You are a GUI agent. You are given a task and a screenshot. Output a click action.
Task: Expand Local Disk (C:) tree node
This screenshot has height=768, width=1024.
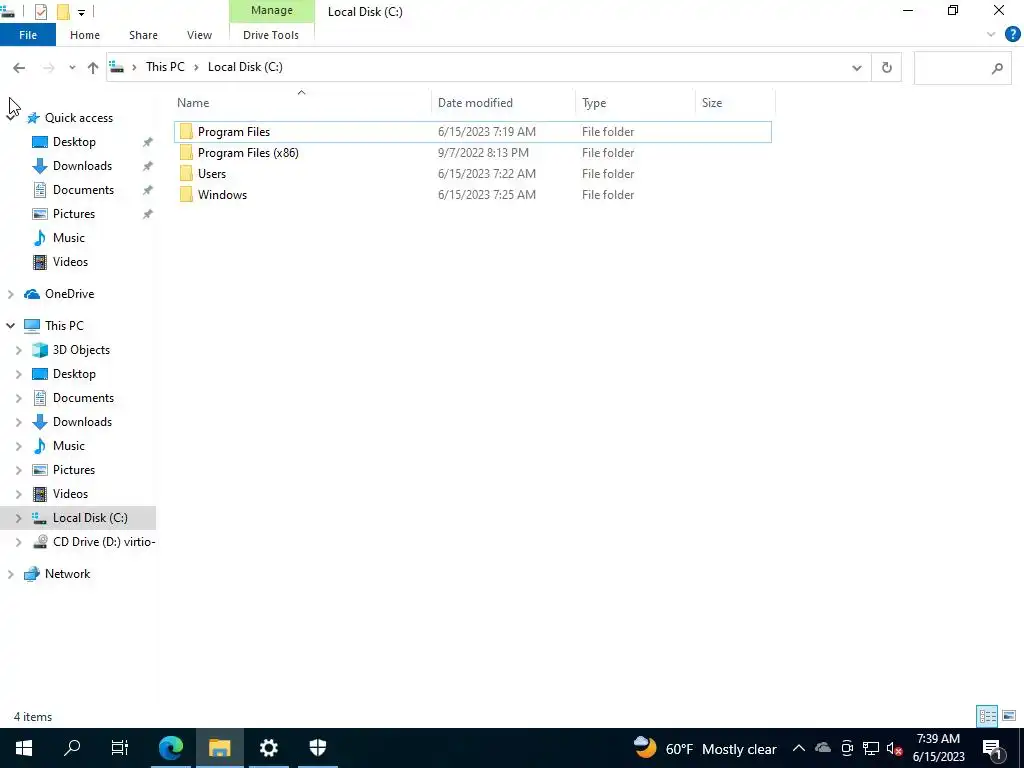point(18,518)
